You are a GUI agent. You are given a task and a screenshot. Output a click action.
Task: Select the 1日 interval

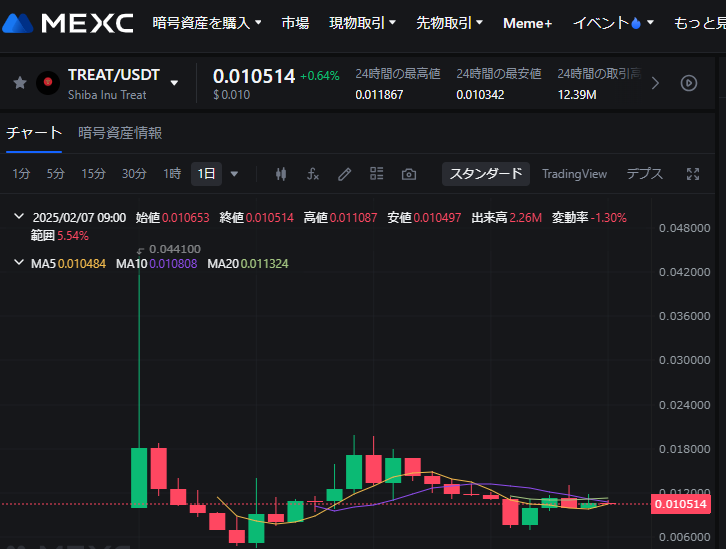pos(206,174)
